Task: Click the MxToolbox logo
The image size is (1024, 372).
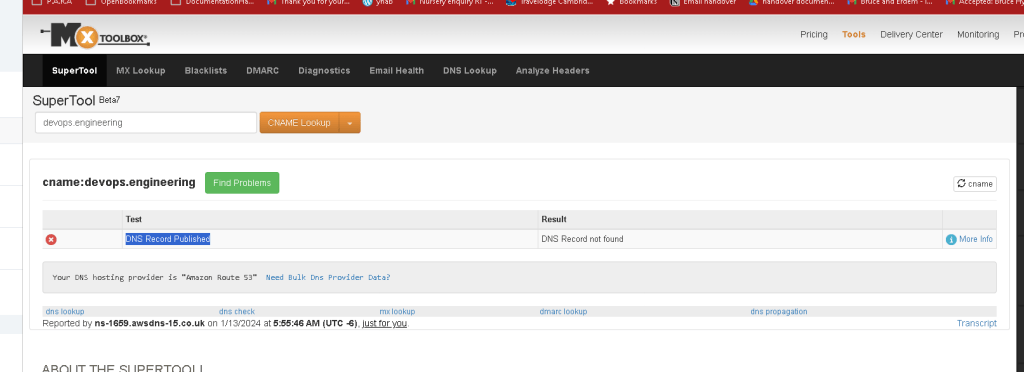Action: pos(95,36)
